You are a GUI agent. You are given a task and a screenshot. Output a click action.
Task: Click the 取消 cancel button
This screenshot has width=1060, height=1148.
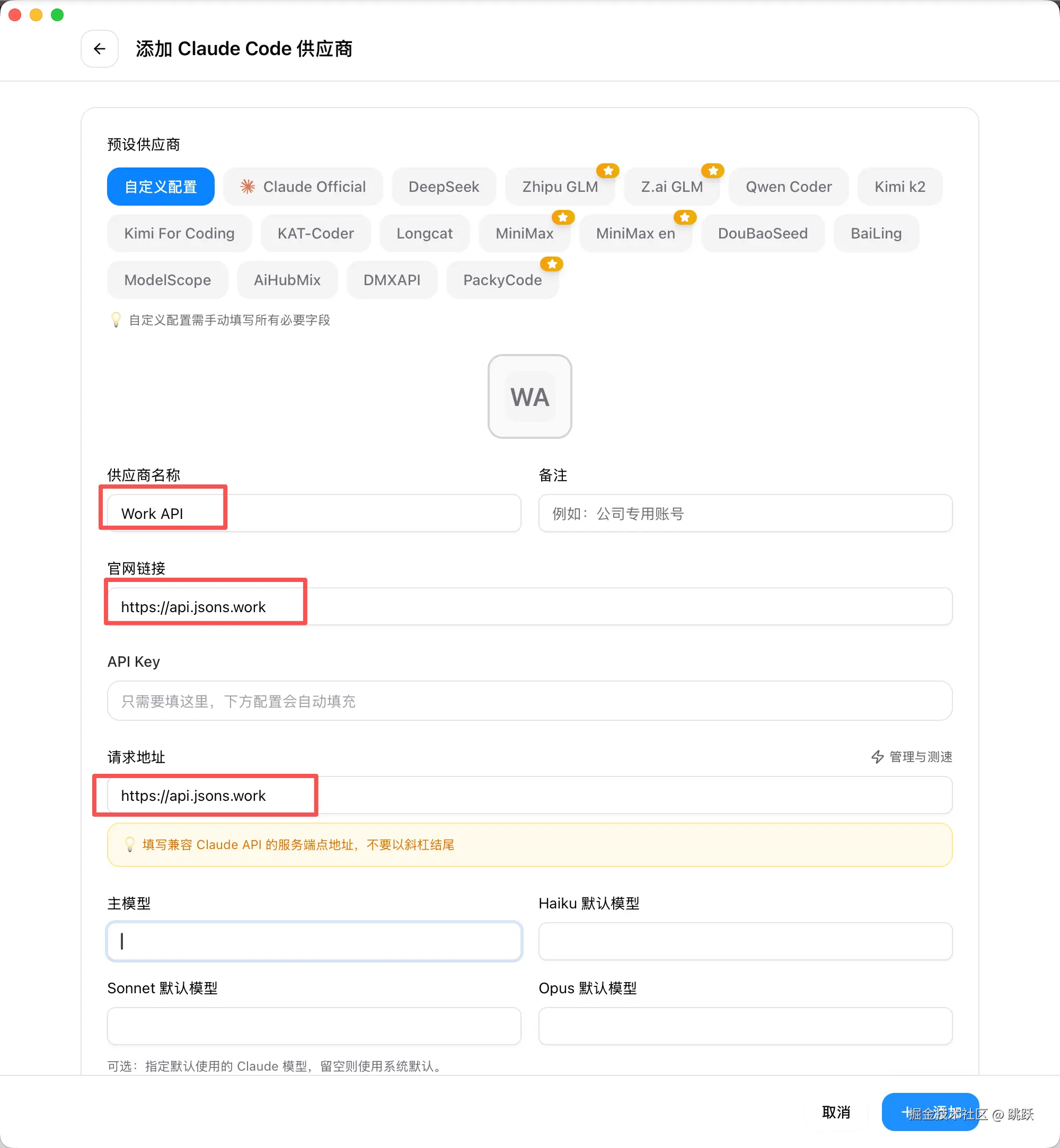[x=836, y=1112]
